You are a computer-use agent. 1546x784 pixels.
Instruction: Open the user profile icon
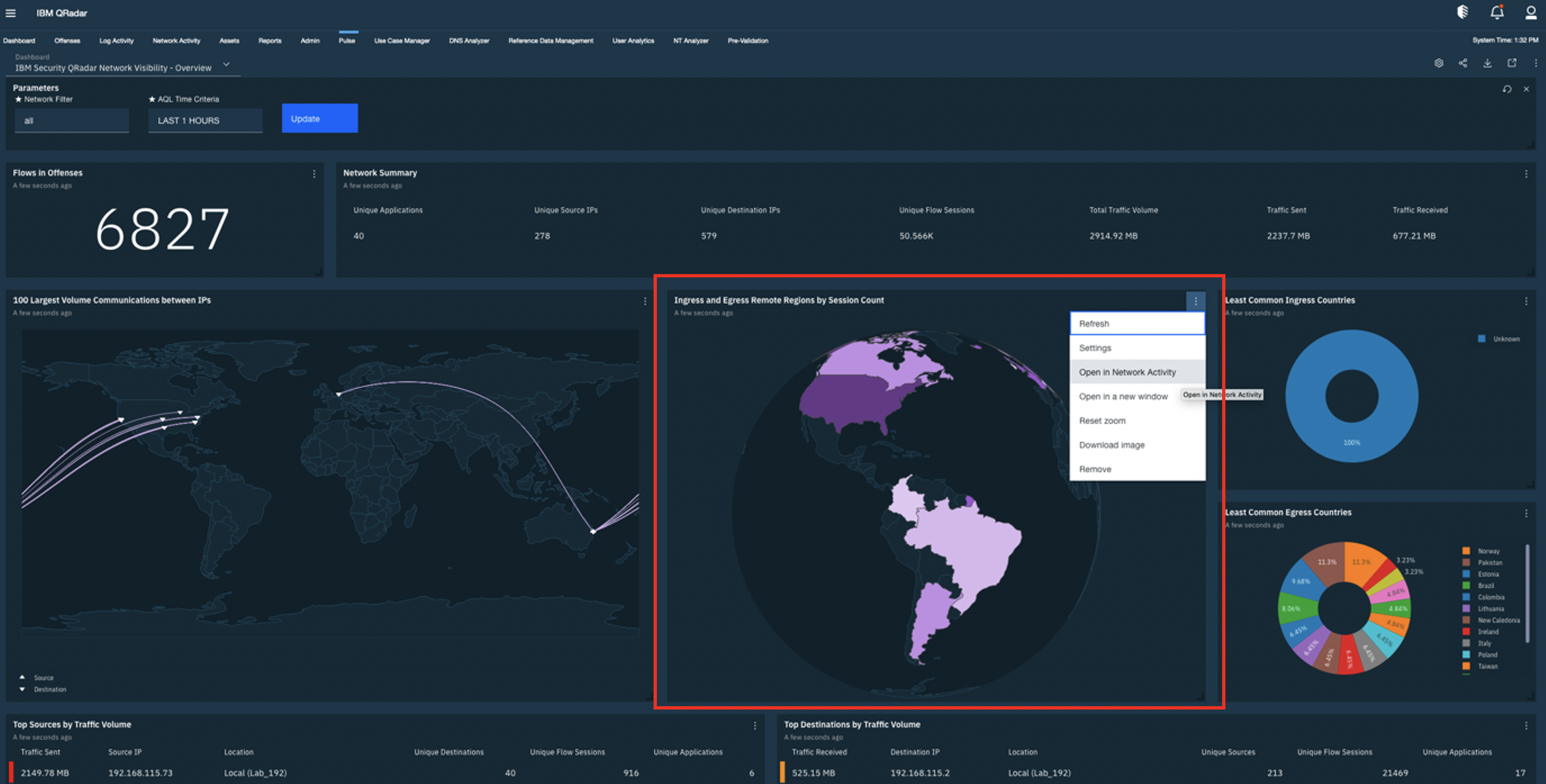click(x=1530, y=12)
